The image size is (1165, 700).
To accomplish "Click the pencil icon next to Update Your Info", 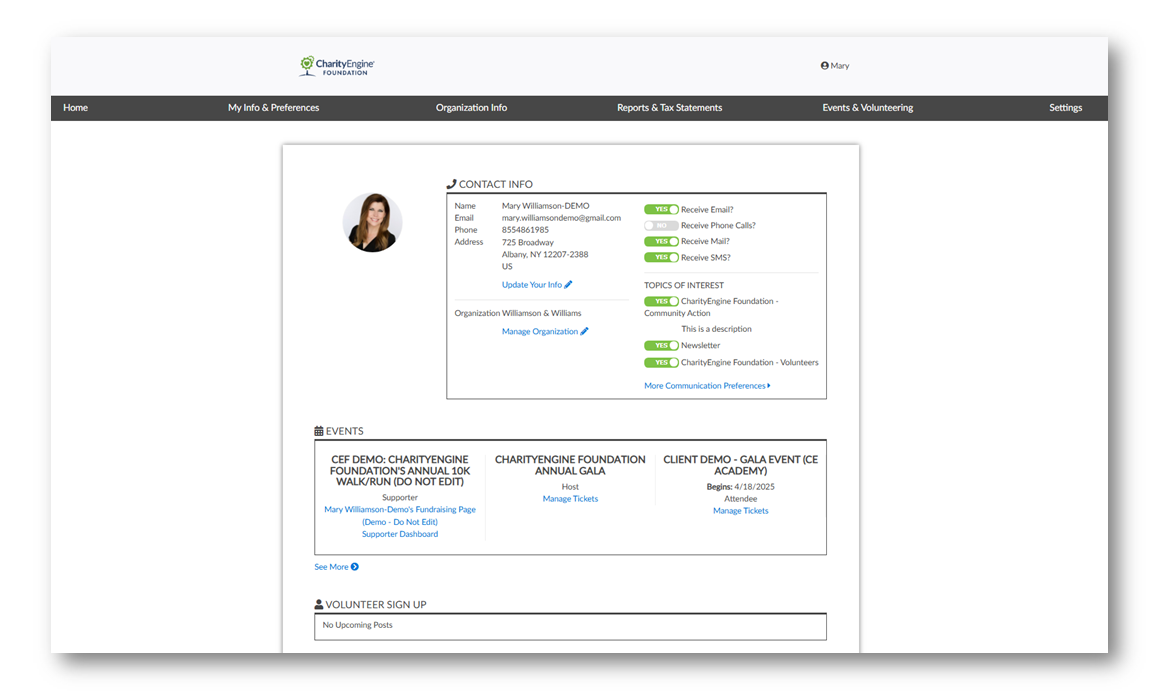I will 569,285.
